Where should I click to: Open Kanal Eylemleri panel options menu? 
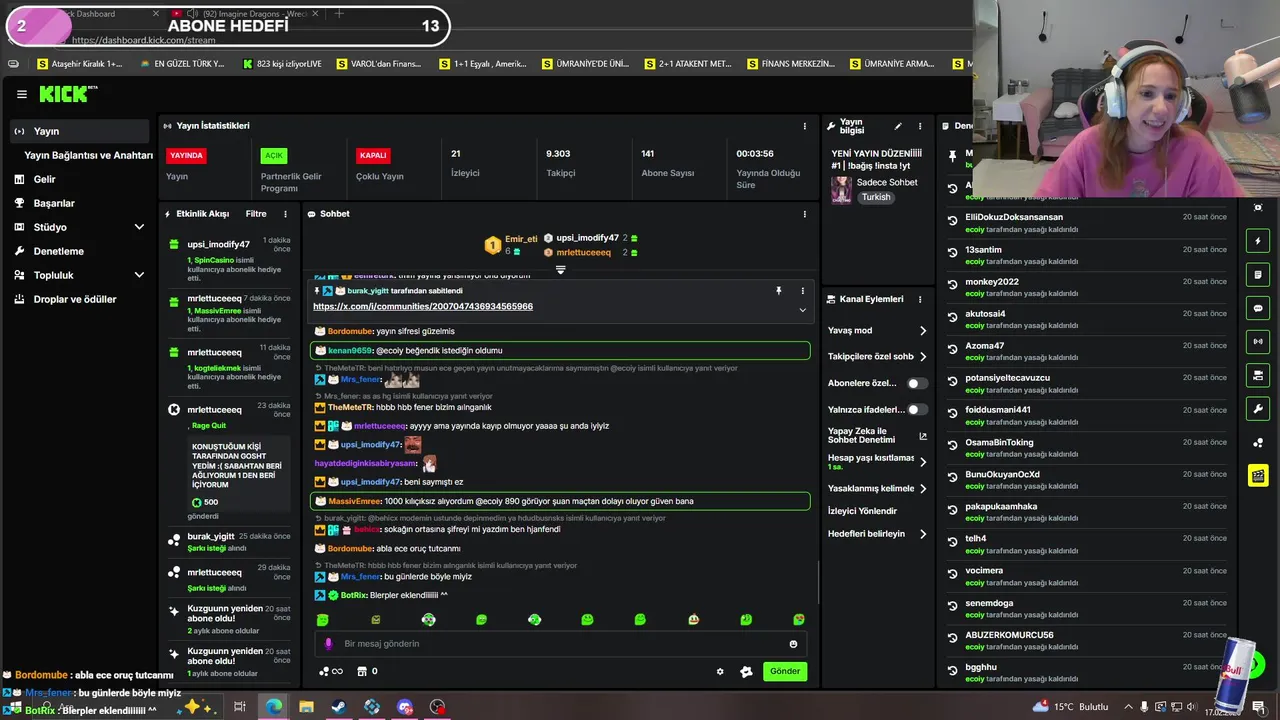(x=920, y=299)
